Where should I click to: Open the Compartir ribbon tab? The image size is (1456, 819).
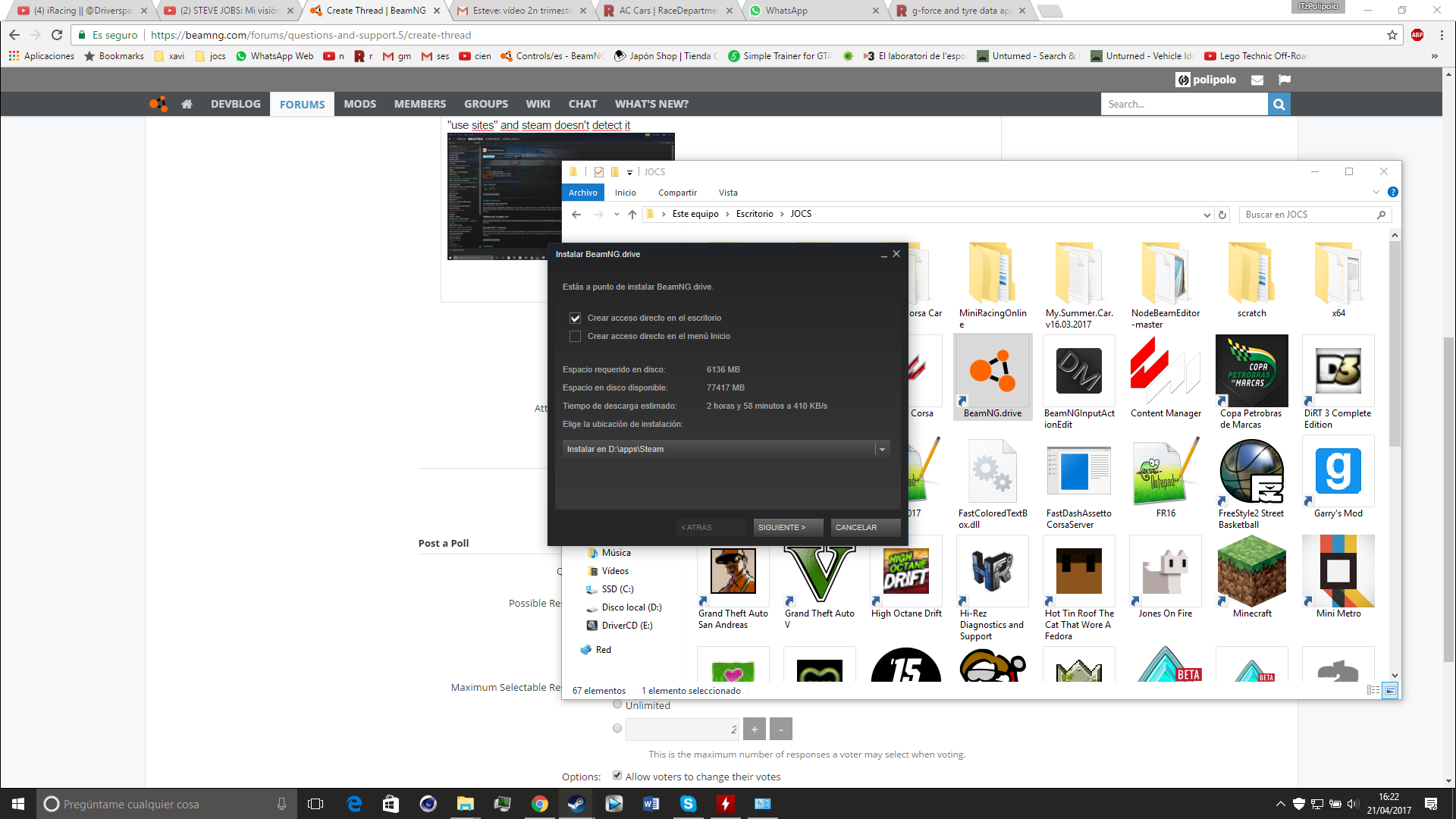coord(677,193)
